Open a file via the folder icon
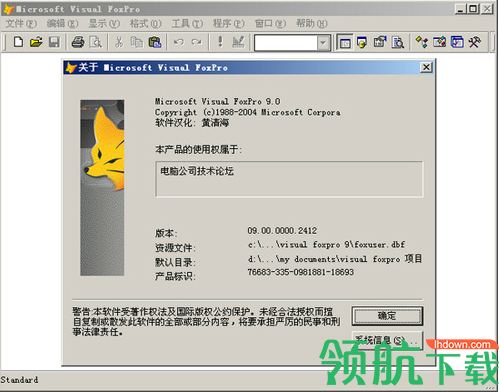 click(36, 42)
